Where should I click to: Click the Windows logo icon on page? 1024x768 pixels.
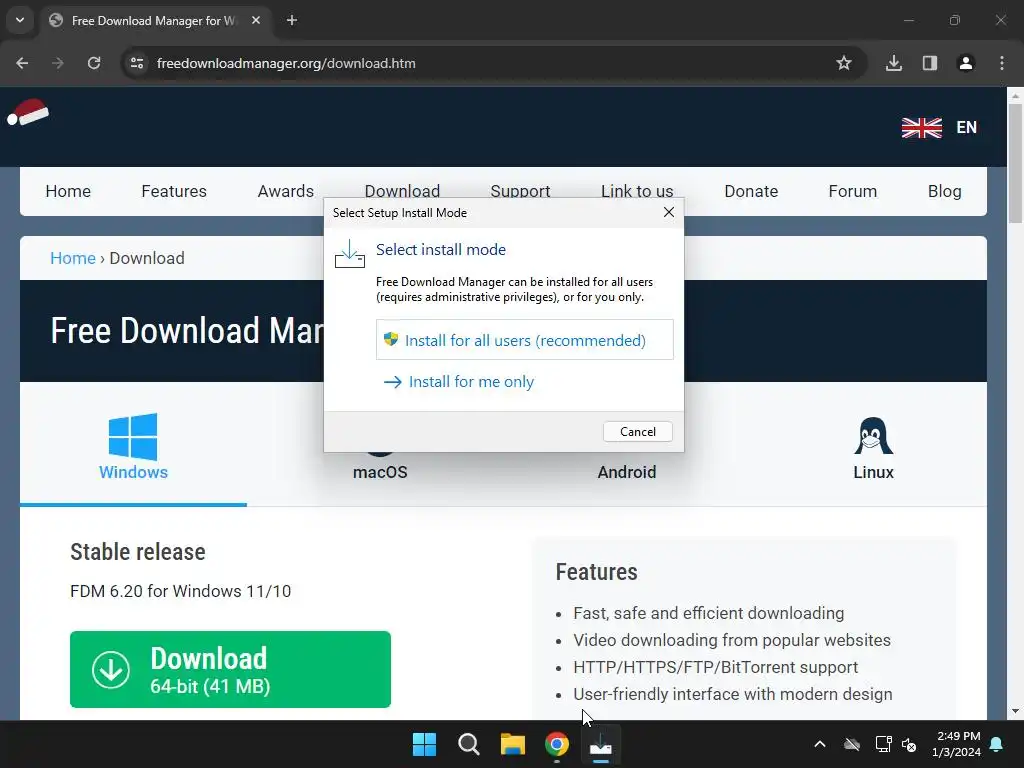tap(133, 436)
